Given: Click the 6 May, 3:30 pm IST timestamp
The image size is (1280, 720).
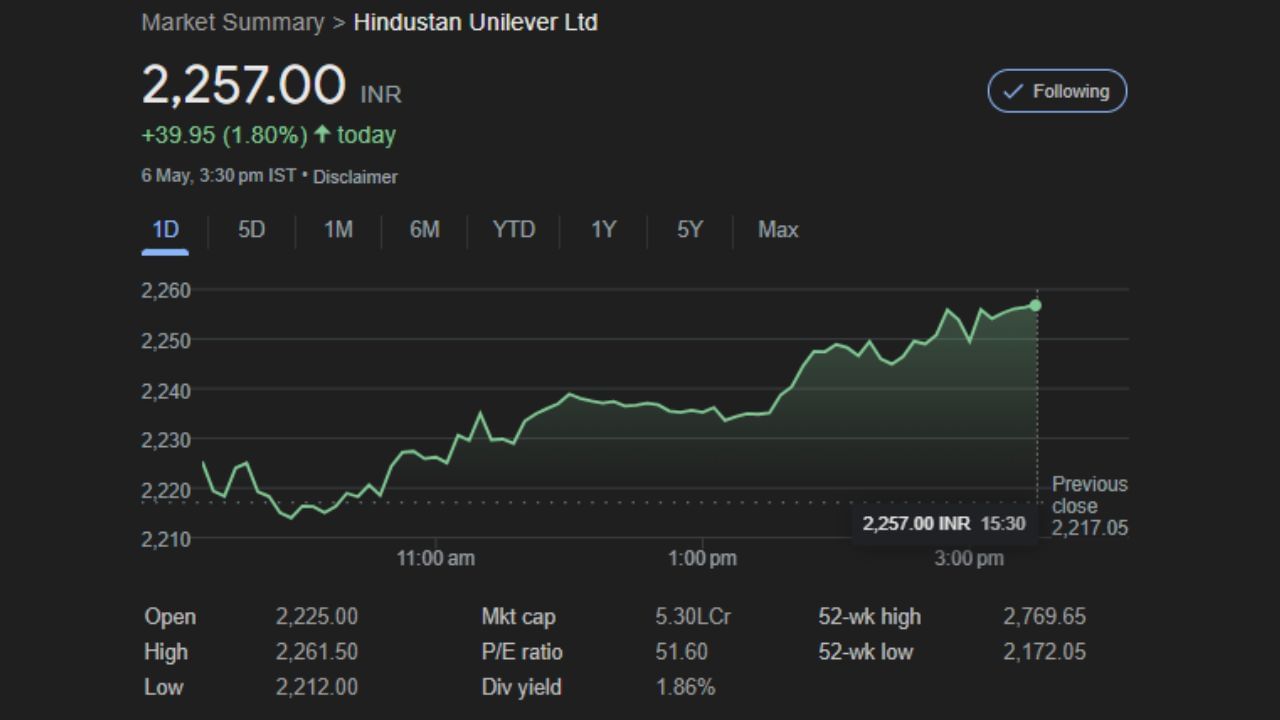Looking at the screenshot, I should 219,176.
